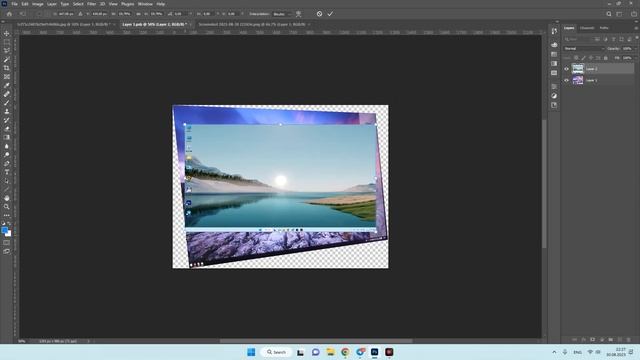
Task: Switch to the Channels panel tab
Action: click(587, 28)
